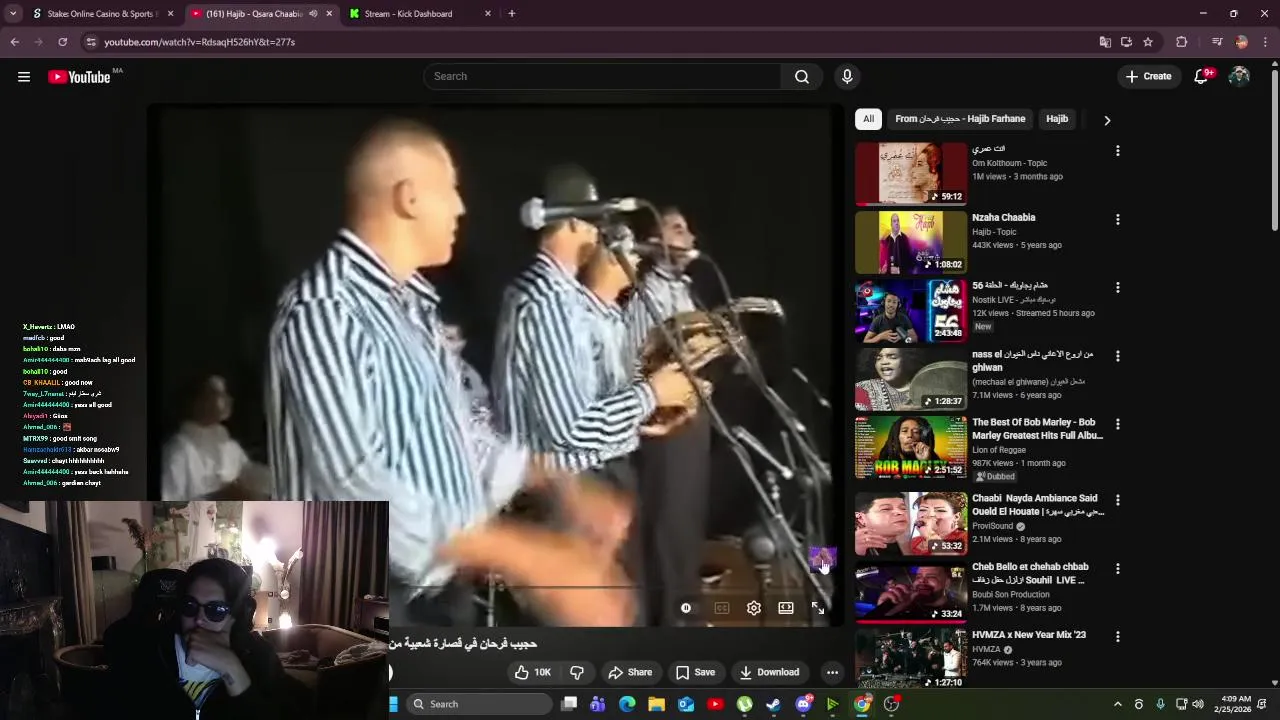This screenshot has height=720, width=1280.
Task: Show more filter chips arrow
Action: tap(1107, 120)
